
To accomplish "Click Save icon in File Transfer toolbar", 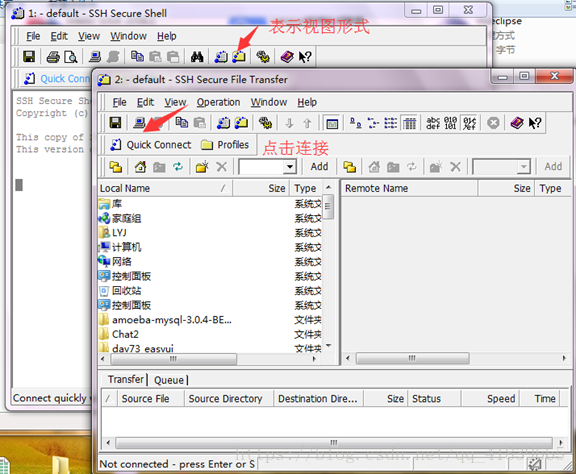I will coord(115,123).
